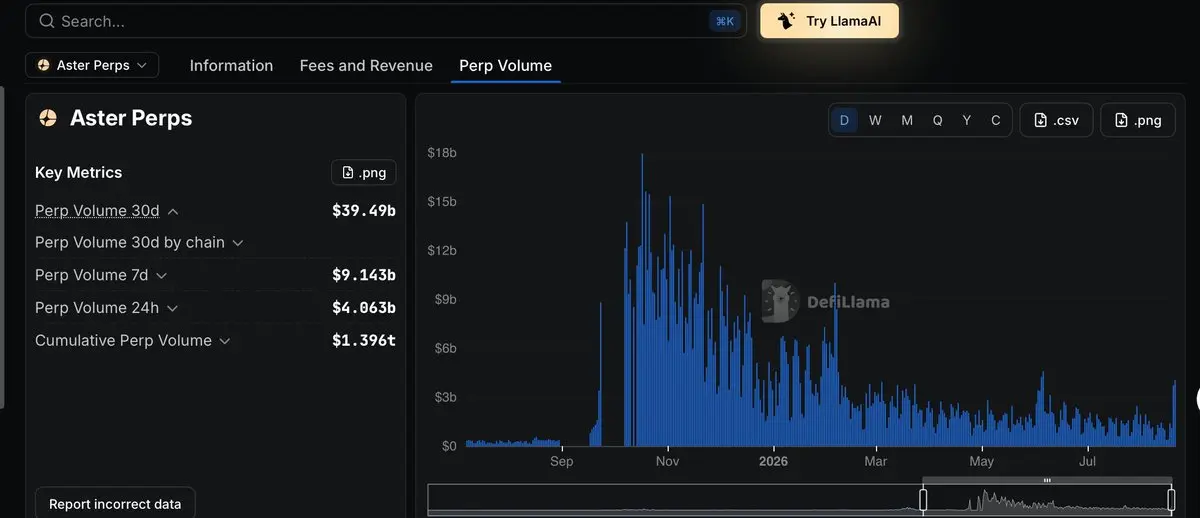Click the ⌘K shortcut badge
The image size is (1200, 518).
(725, 21)
